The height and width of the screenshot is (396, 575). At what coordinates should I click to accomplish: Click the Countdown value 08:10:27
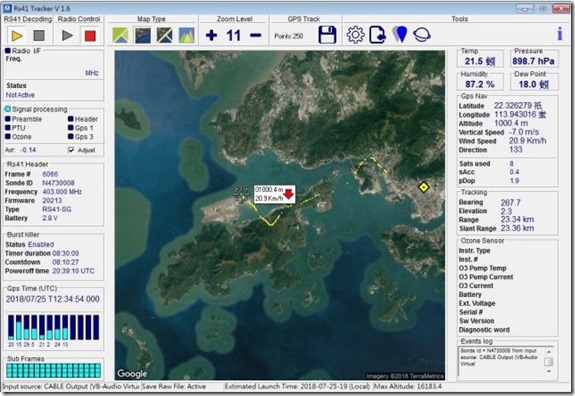(x=66, y=262)
